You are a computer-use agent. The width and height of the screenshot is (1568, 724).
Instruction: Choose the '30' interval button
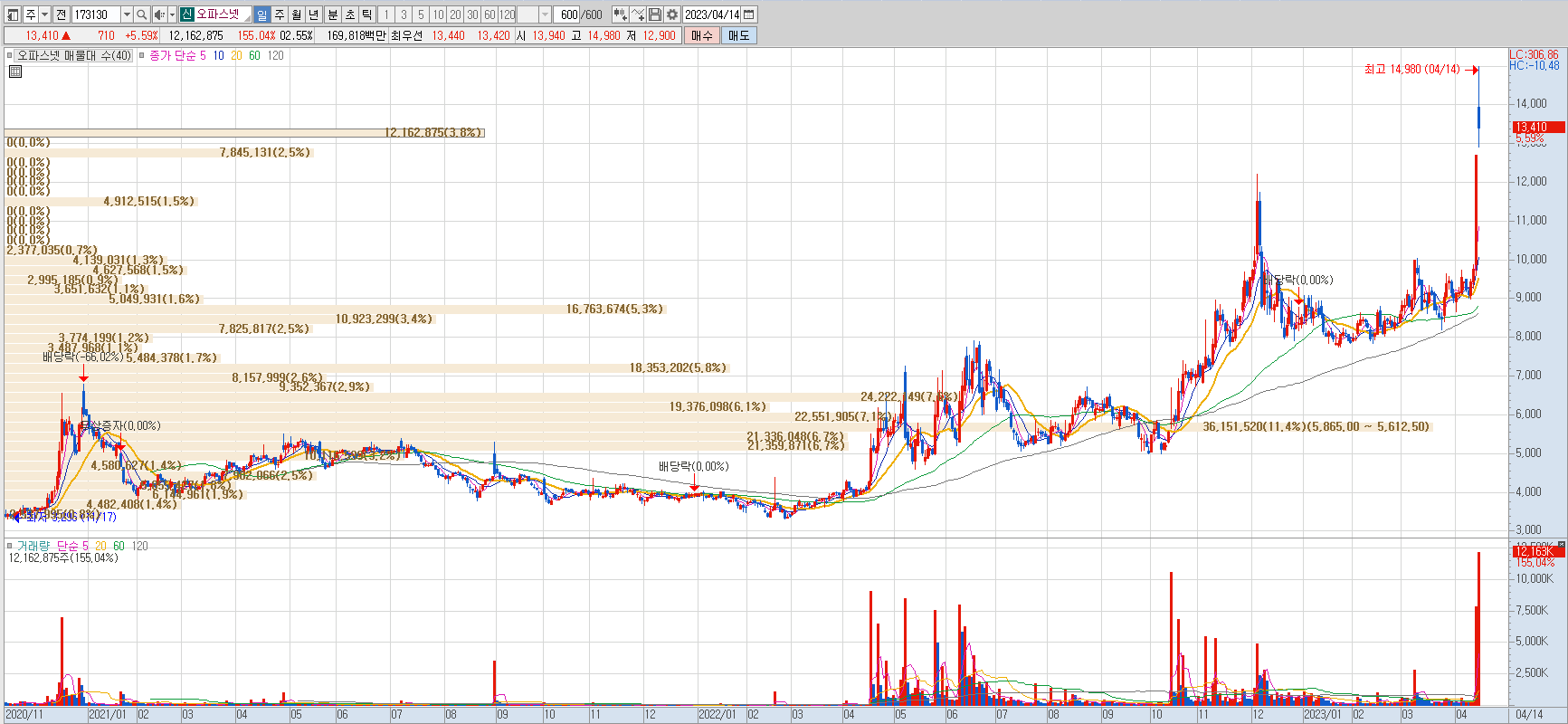click(x=472, y=14)
